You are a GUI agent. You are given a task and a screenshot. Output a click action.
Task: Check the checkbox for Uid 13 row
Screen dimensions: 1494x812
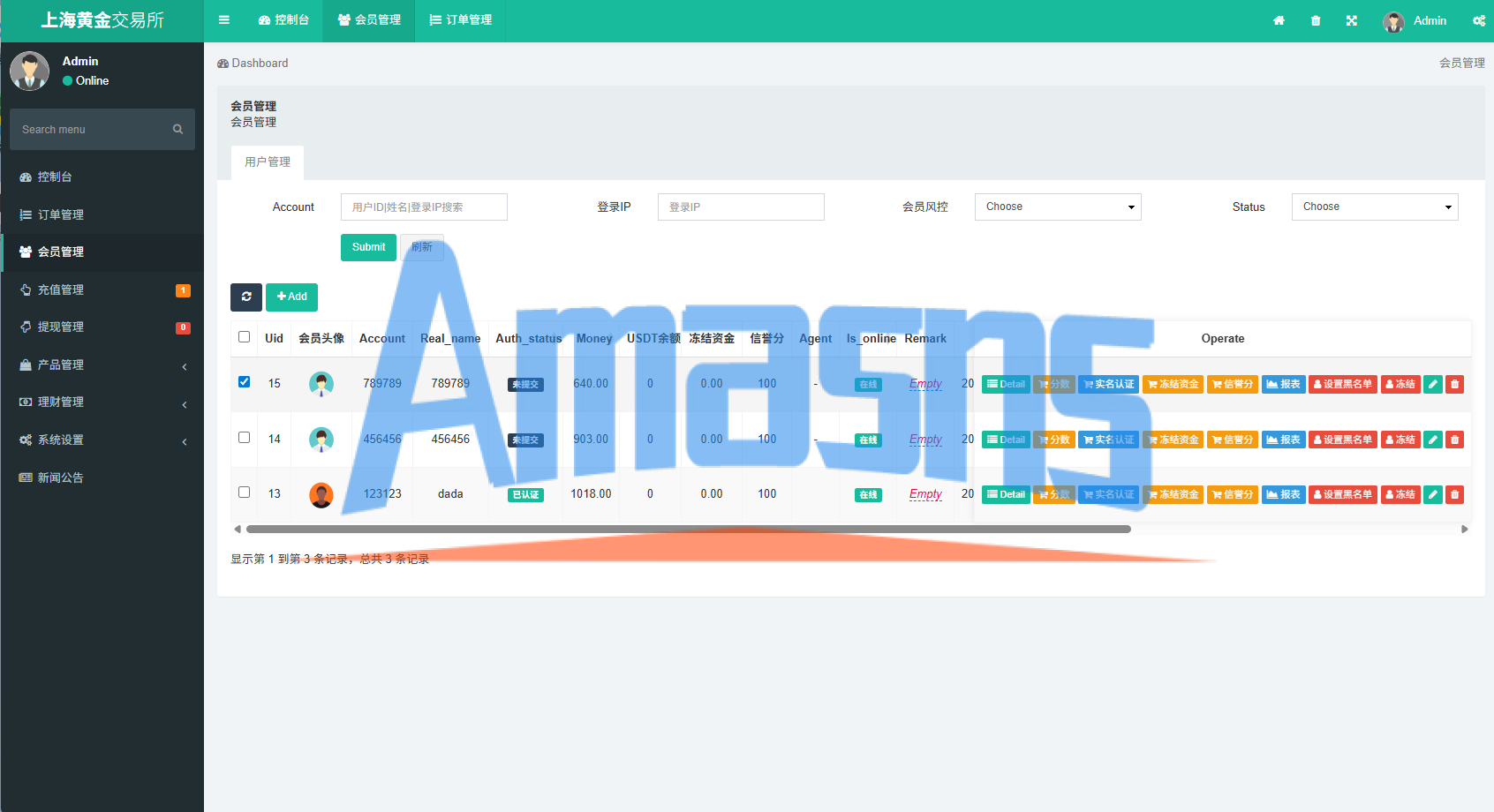245,492
